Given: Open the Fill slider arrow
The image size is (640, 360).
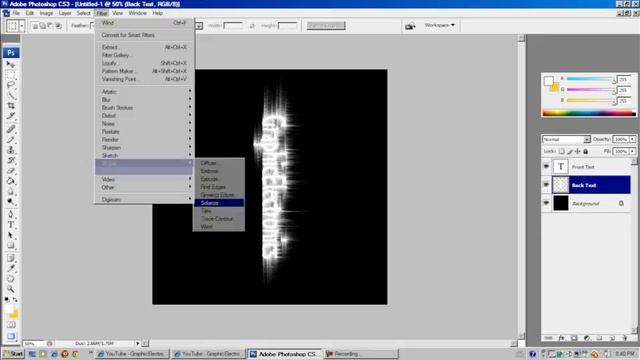Looking at the screenshot, I should coord(632,151).
